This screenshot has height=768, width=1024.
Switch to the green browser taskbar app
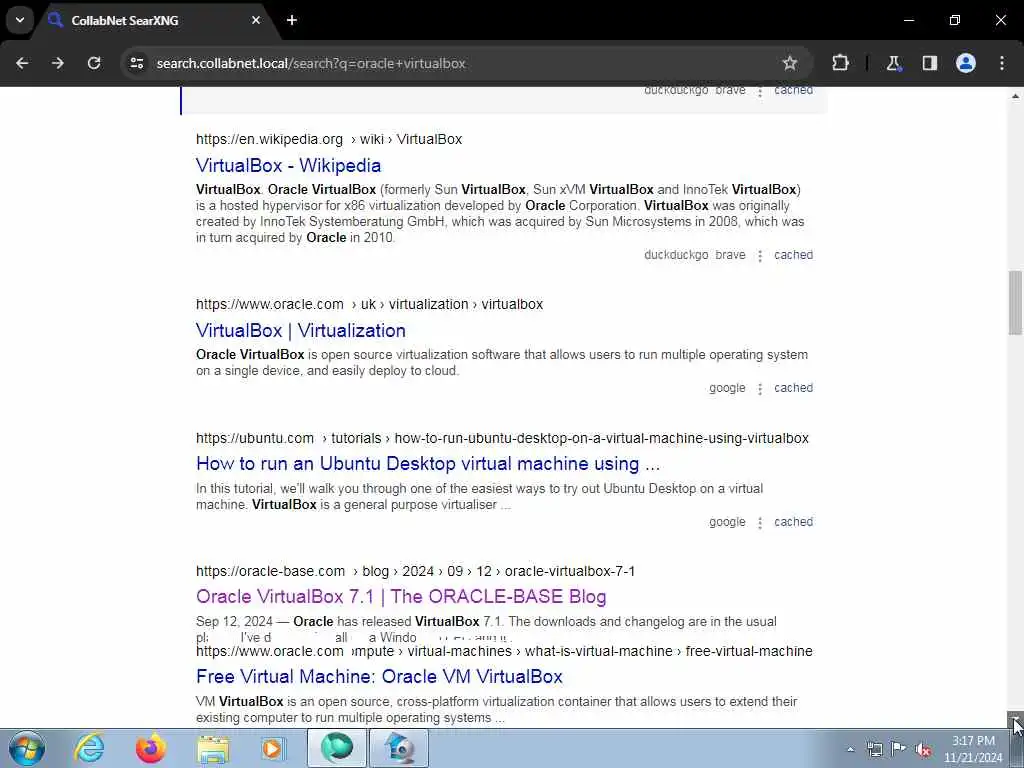click(336, 748)
